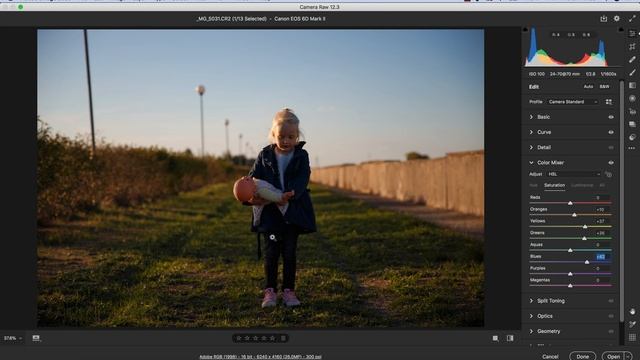Browse profiles grid icon

click(609, 102)
